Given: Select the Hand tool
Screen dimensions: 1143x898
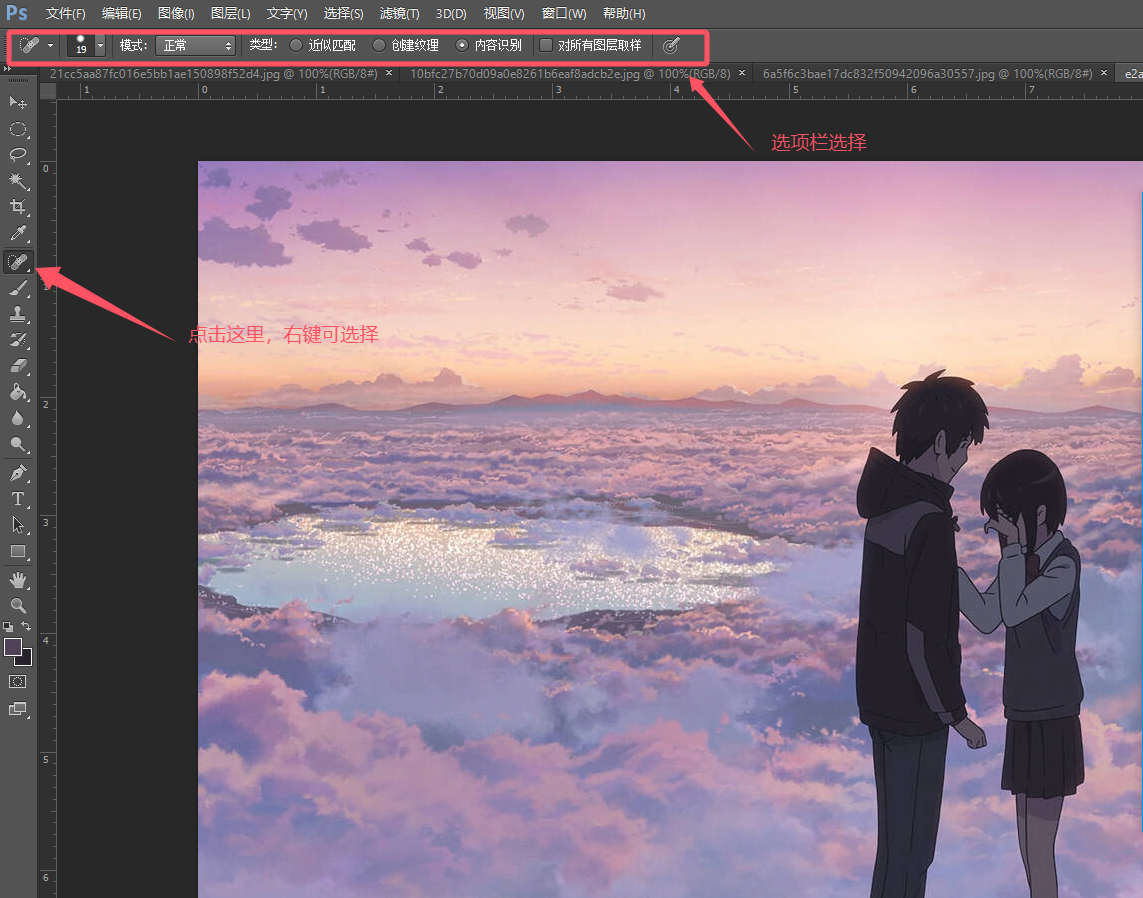Looking at the screenshot, I should click(x=17, y=580).
